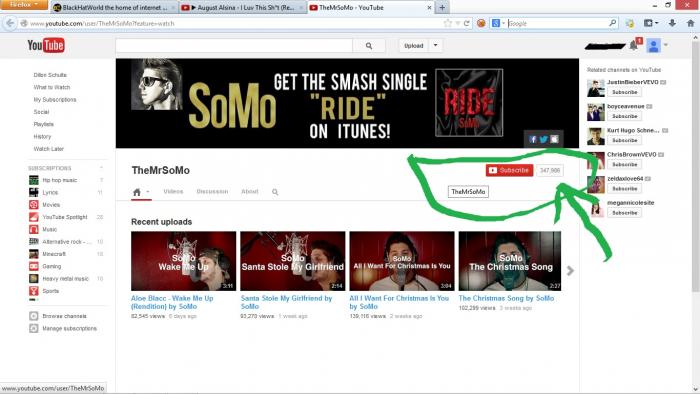The height and width of the screenshot is (394, 700).
Task: Open the Videos channel tab
Action: 173,191
